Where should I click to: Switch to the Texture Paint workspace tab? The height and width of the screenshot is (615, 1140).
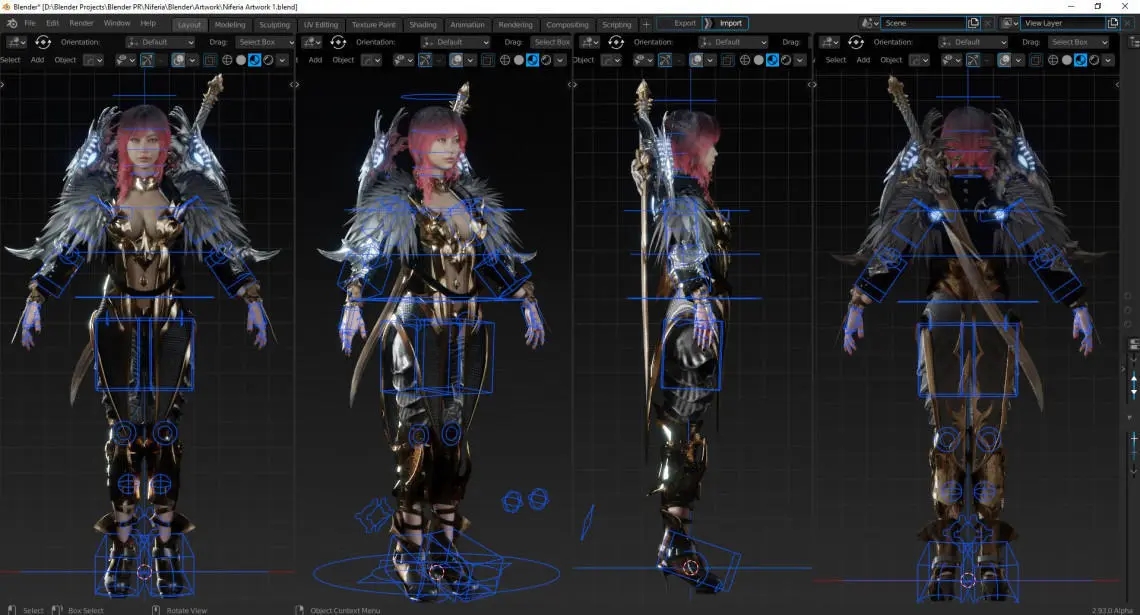click(x=374, y=25)
